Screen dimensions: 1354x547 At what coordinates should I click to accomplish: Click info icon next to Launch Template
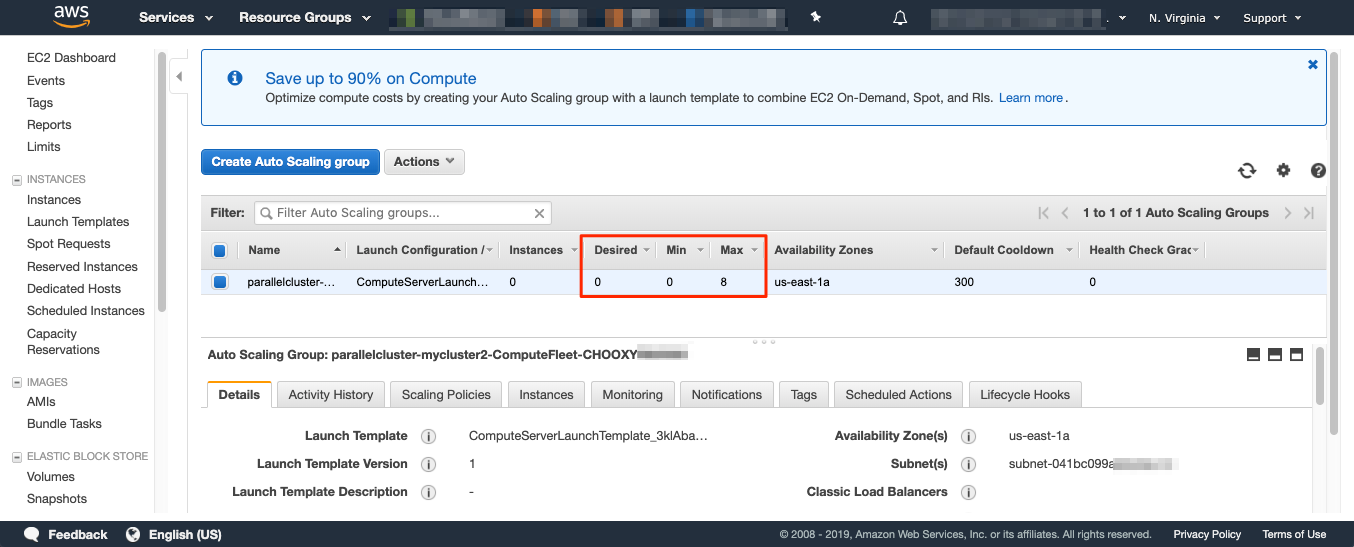click(x=428, y=437)
